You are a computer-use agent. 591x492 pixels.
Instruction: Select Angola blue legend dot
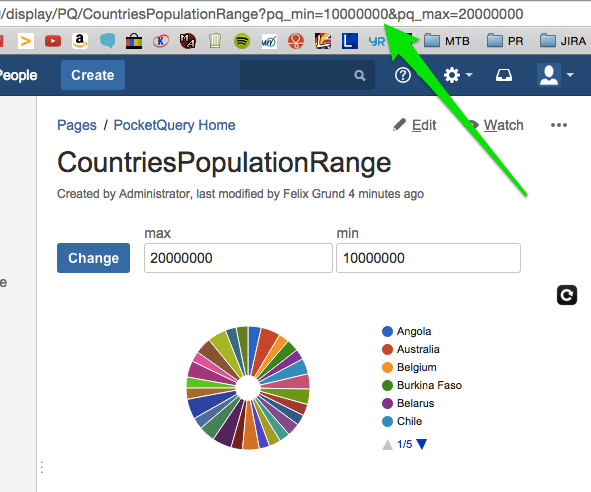[387, 331]
